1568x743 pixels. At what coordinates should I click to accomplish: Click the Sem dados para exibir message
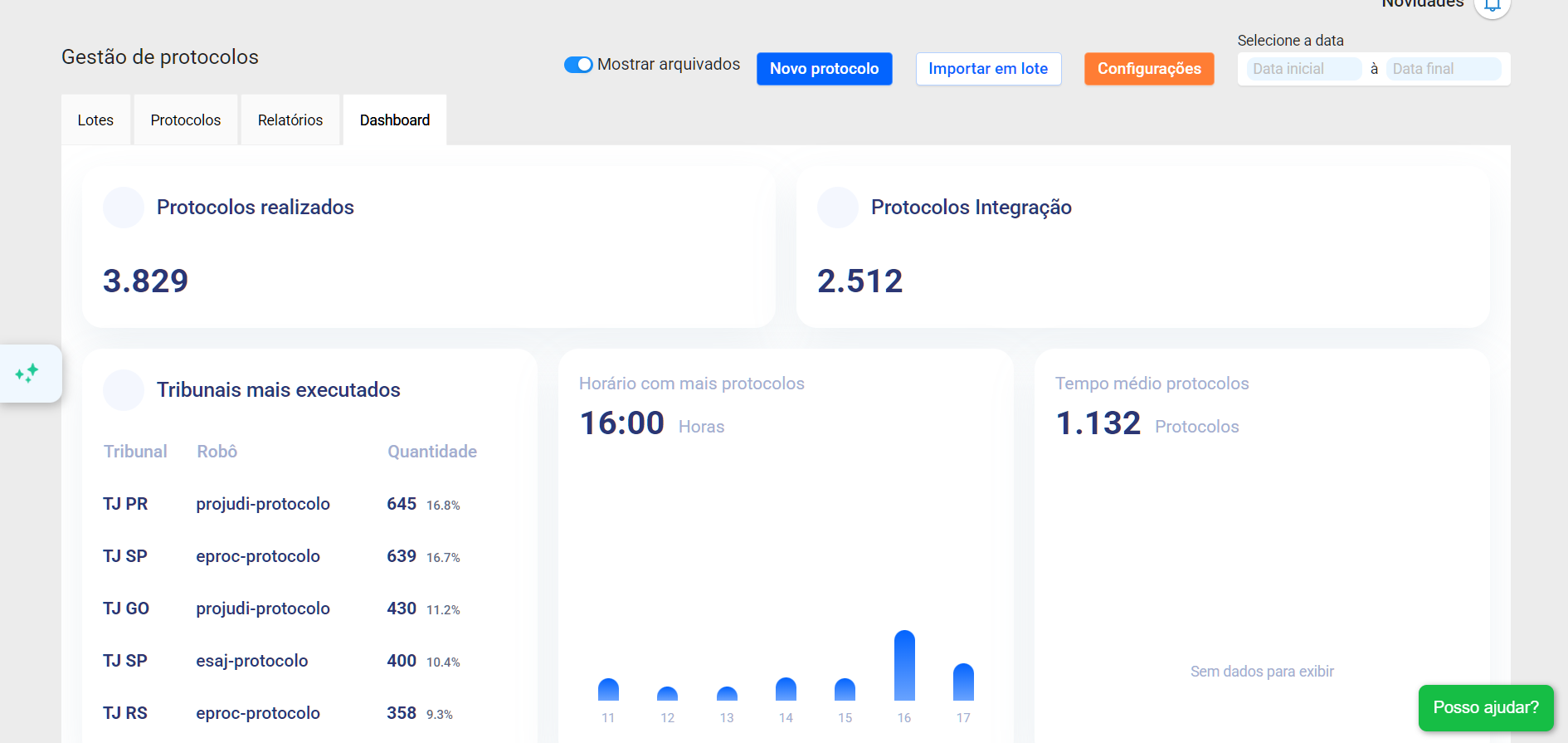[1262, 672]
